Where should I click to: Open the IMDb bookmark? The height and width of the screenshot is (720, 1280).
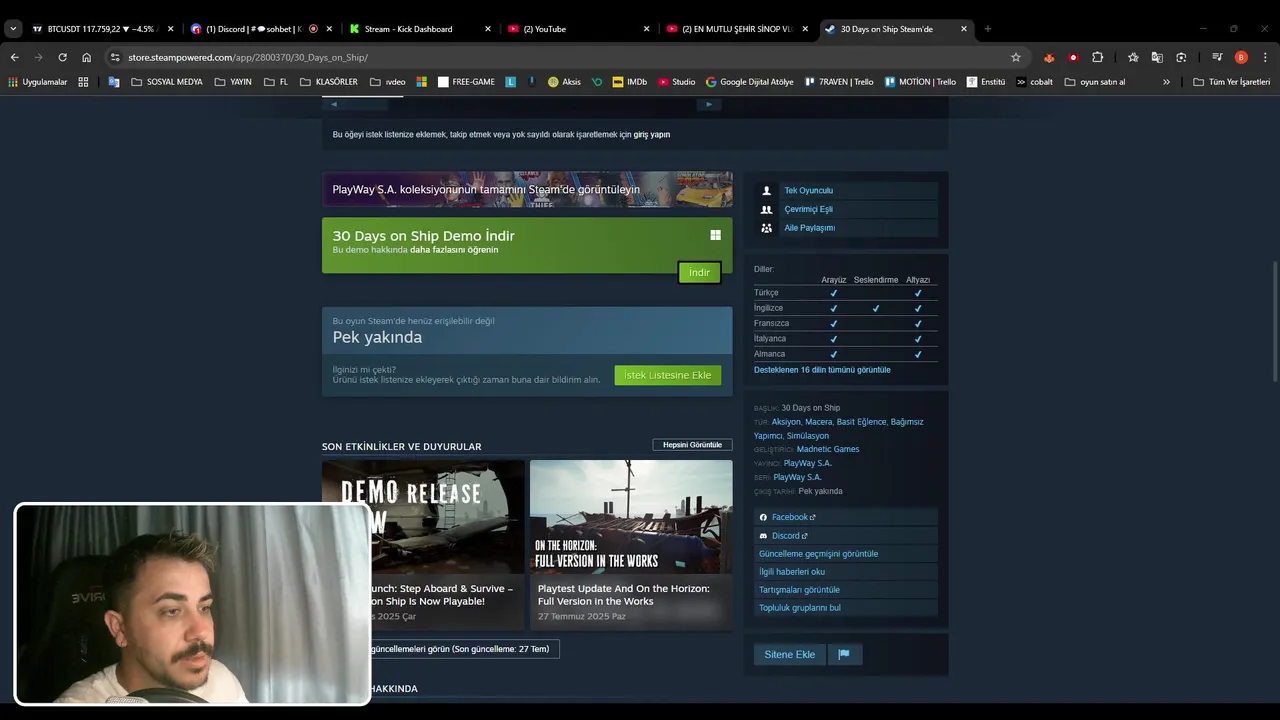pos(629,82)
